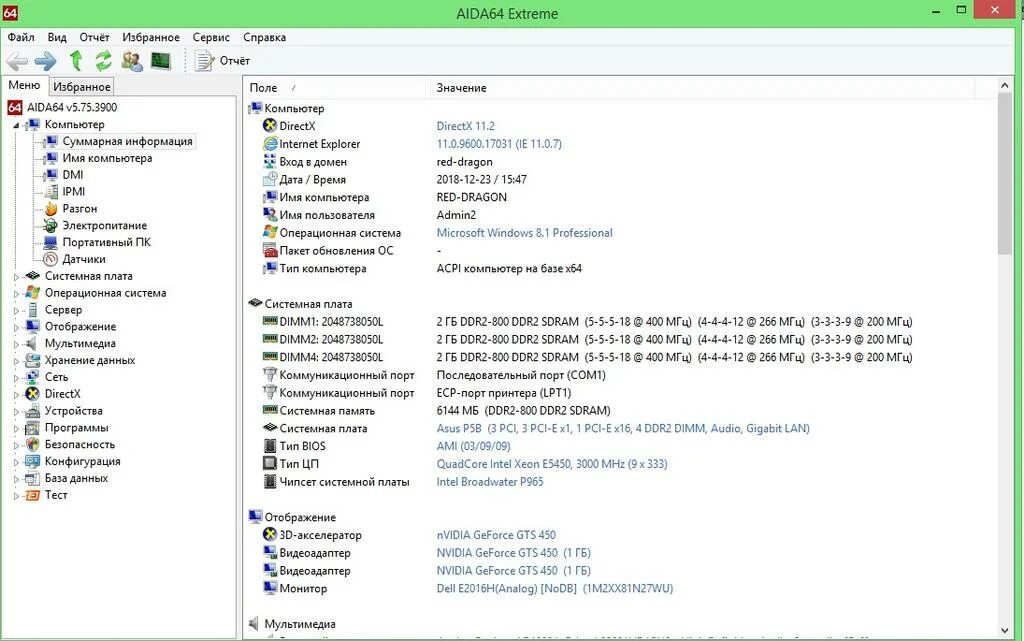The image size is (1024, 641).
Task: Click the Back arrow toolbar icon
Action: [17, 61]
